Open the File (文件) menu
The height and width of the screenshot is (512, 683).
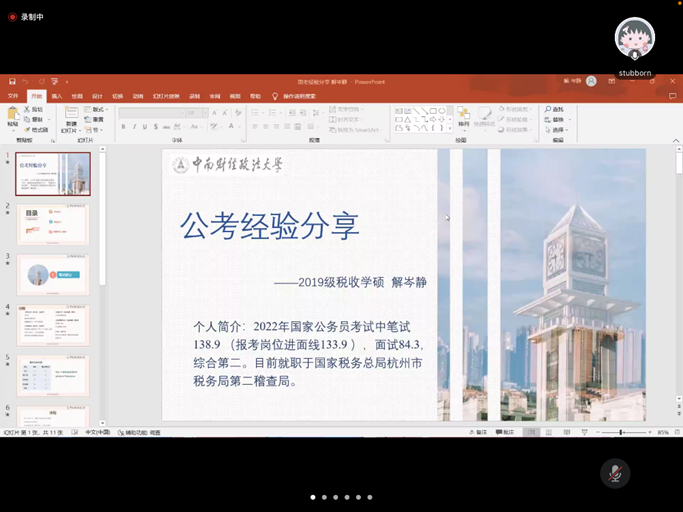point(13,97)
